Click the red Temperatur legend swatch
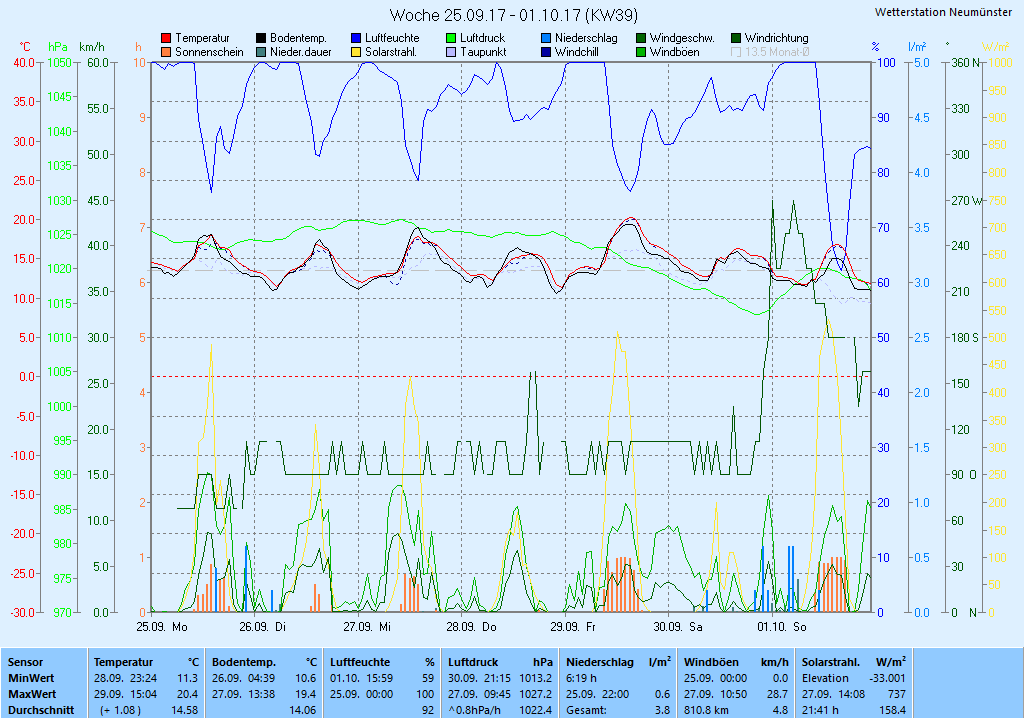Image resolution: width=1024 pixels, height=718 pixels. [x=166, y=38]
